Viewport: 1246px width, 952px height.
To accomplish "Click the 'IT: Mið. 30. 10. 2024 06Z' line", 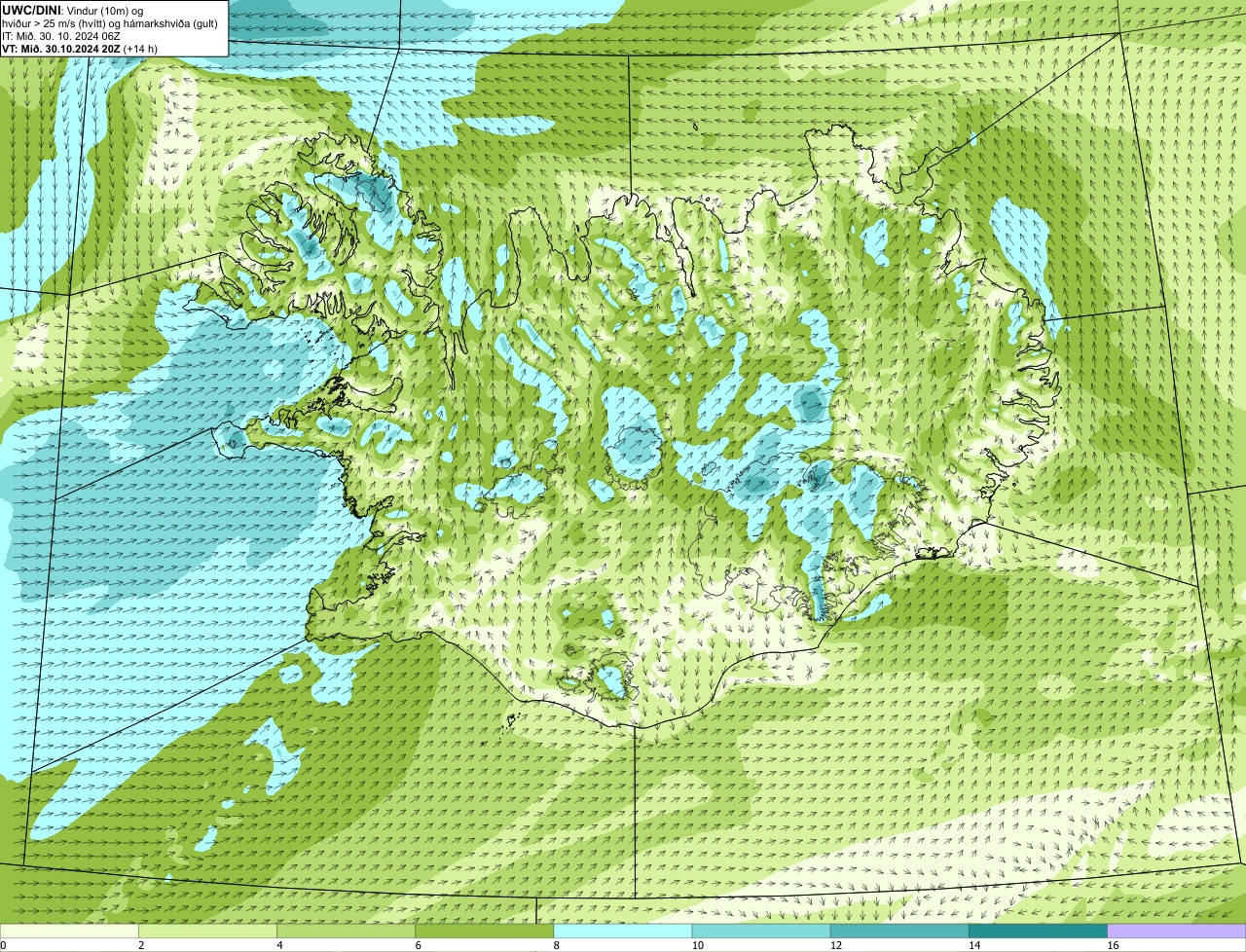I will 61,35.
